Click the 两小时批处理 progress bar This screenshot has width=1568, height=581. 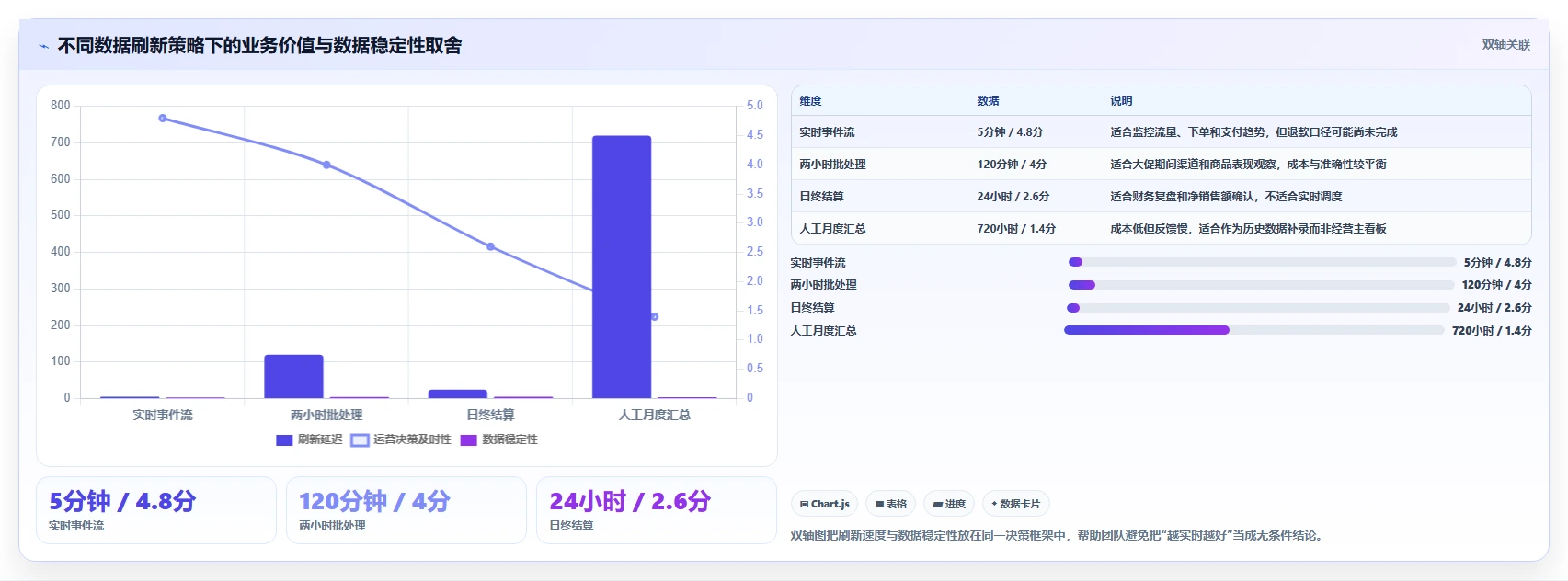coord(1261,285)
